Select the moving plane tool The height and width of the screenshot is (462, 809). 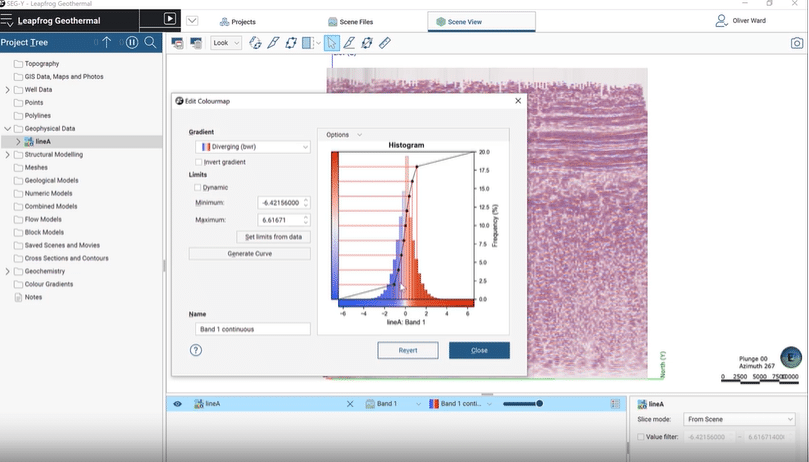point(290,43)
